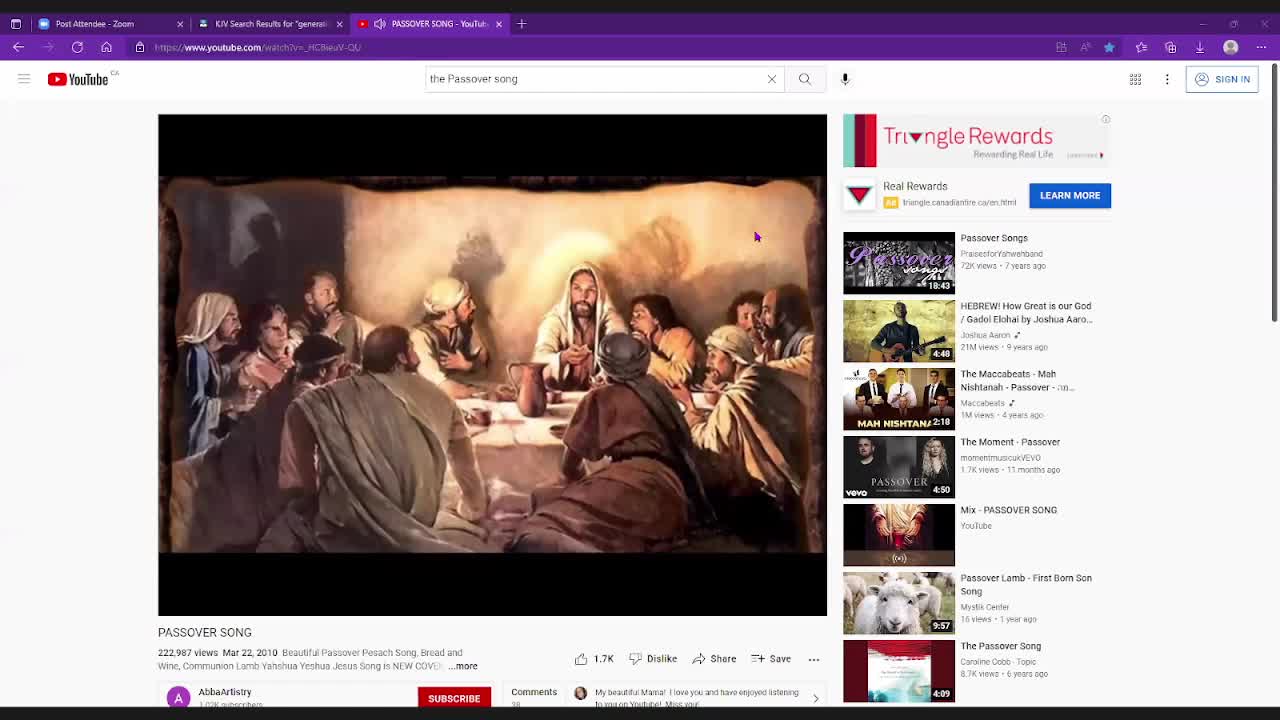Click the Sign In button
Image resolution: width=1280 pixels, height=720 pixels.
click(x=1222, y=79)
